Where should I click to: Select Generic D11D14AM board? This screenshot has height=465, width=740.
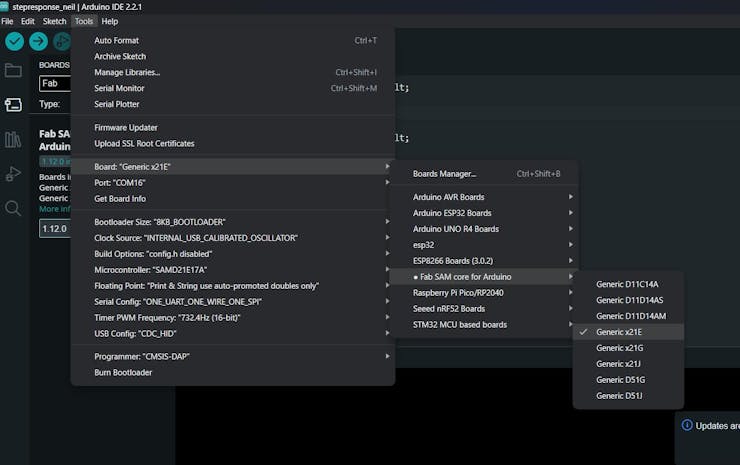pyautogui.click(x=628, y=316)
